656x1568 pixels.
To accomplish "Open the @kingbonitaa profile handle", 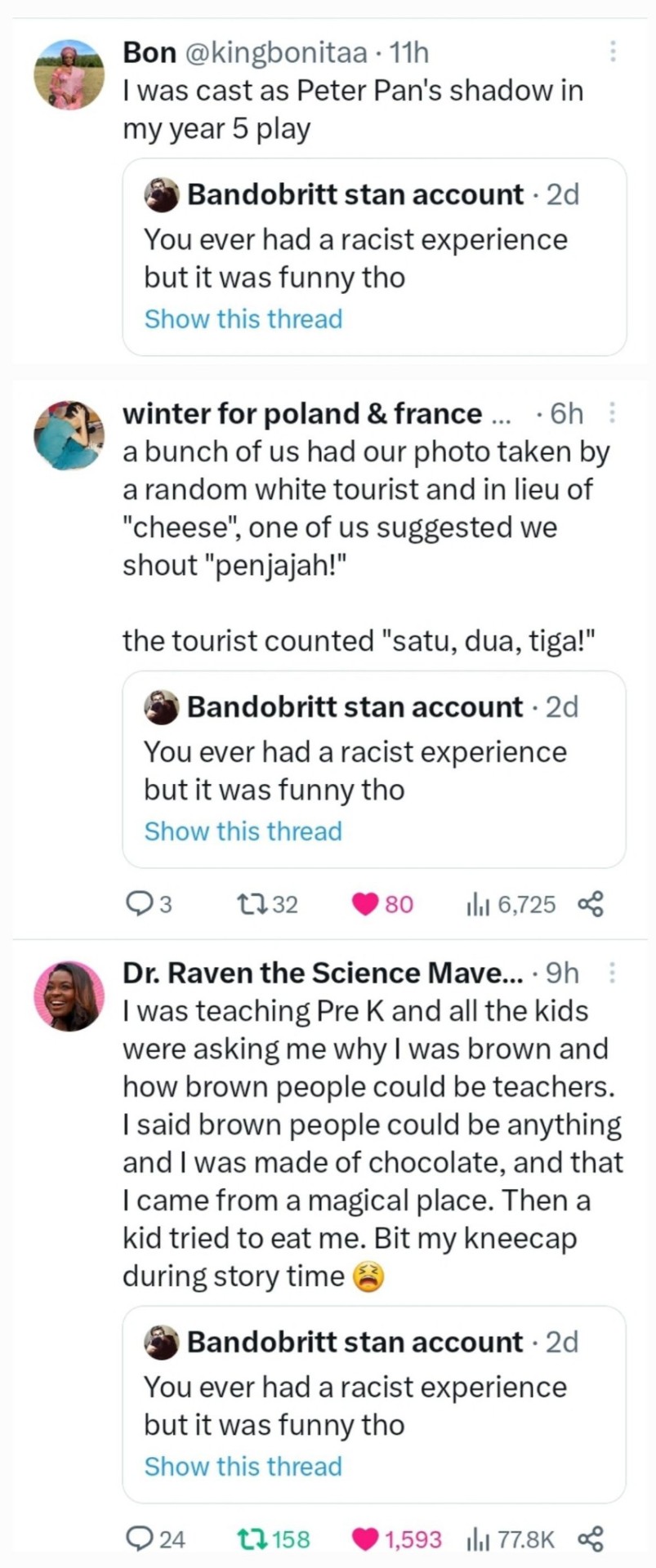I will coord(276,52).
